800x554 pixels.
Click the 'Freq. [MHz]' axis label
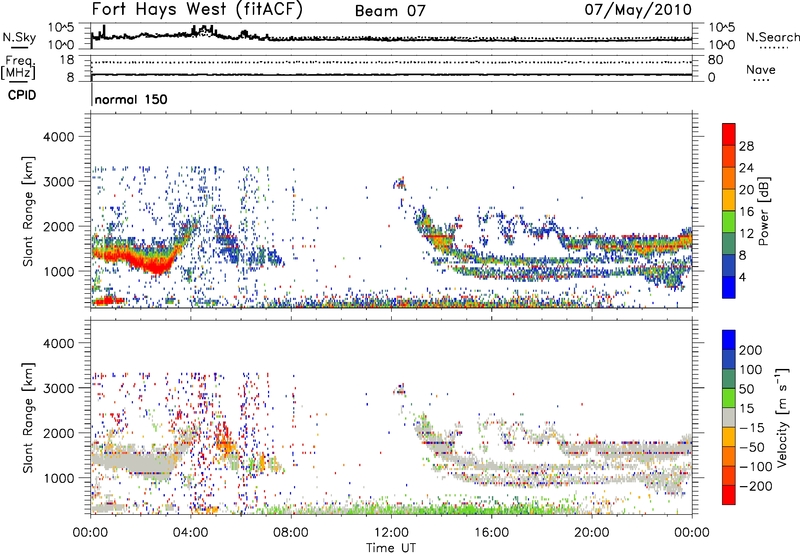[19, 68]
